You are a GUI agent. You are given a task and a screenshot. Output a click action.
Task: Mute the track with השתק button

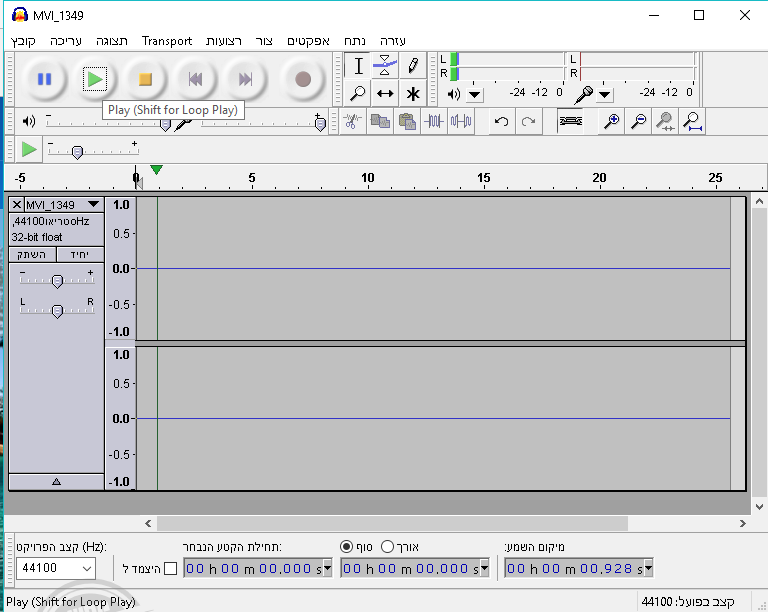tap(33, 255)
